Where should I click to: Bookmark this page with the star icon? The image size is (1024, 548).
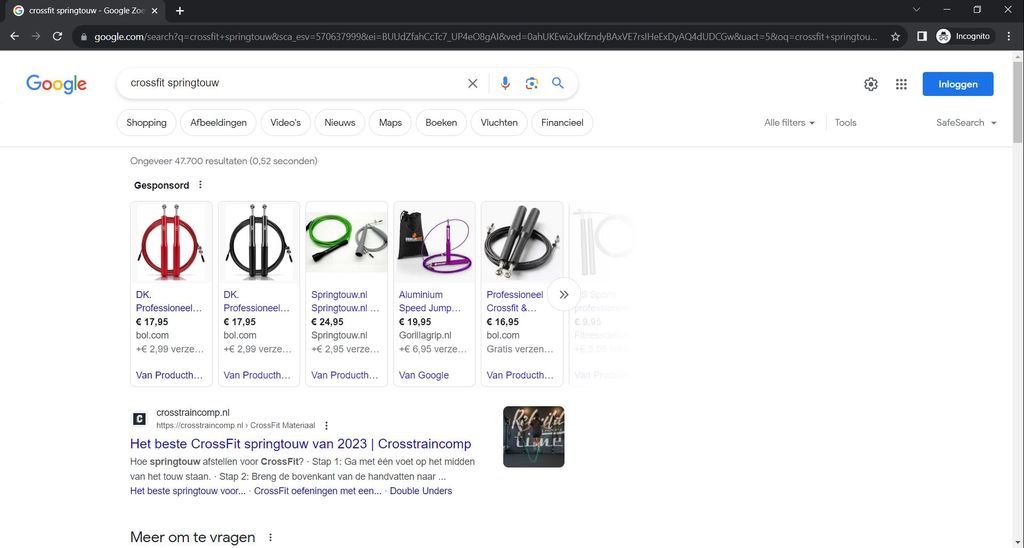[x=895, y=37]
